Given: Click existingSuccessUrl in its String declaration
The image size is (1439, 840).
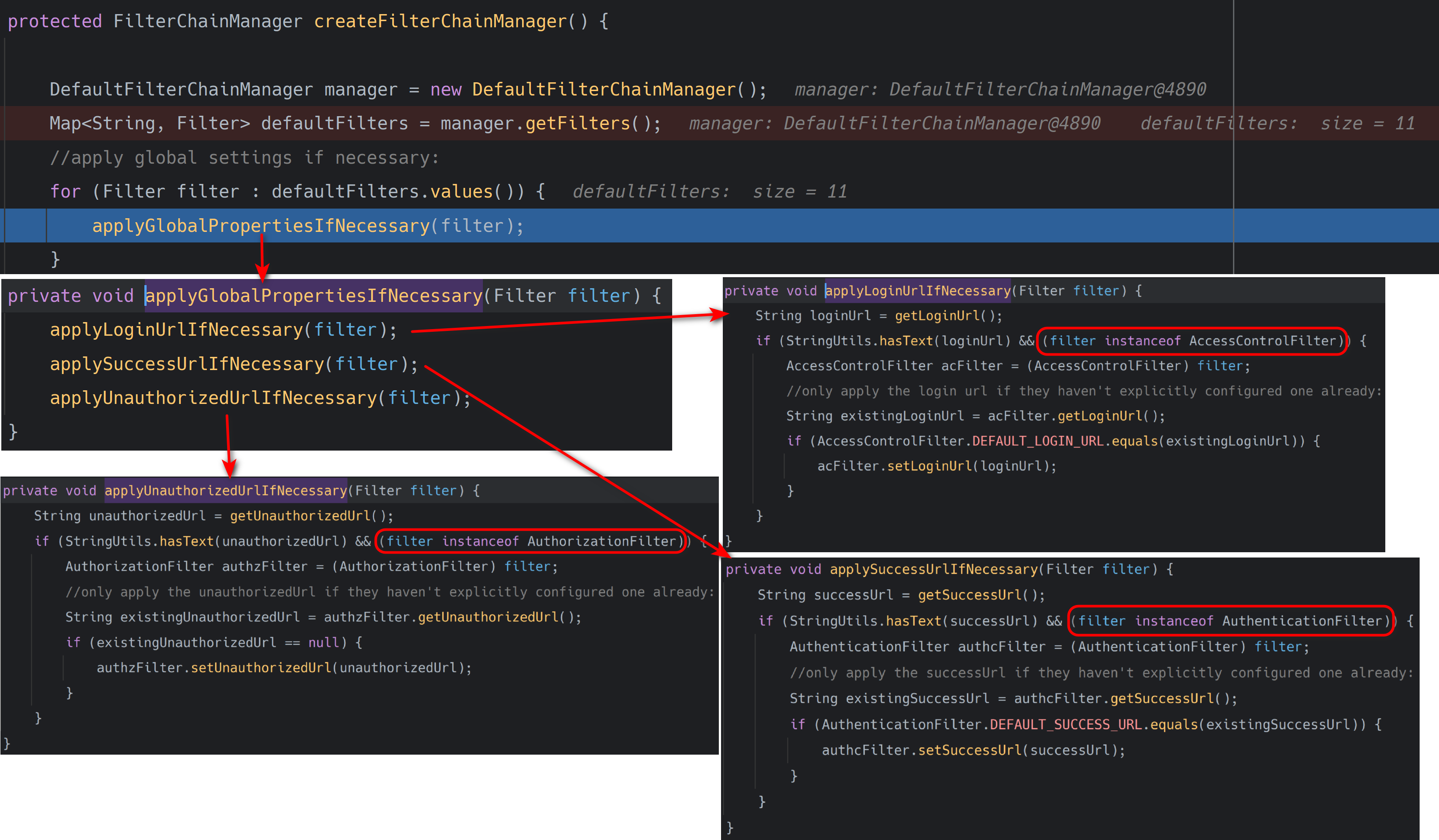Looking at the screenshot, I should click(917, 698).
